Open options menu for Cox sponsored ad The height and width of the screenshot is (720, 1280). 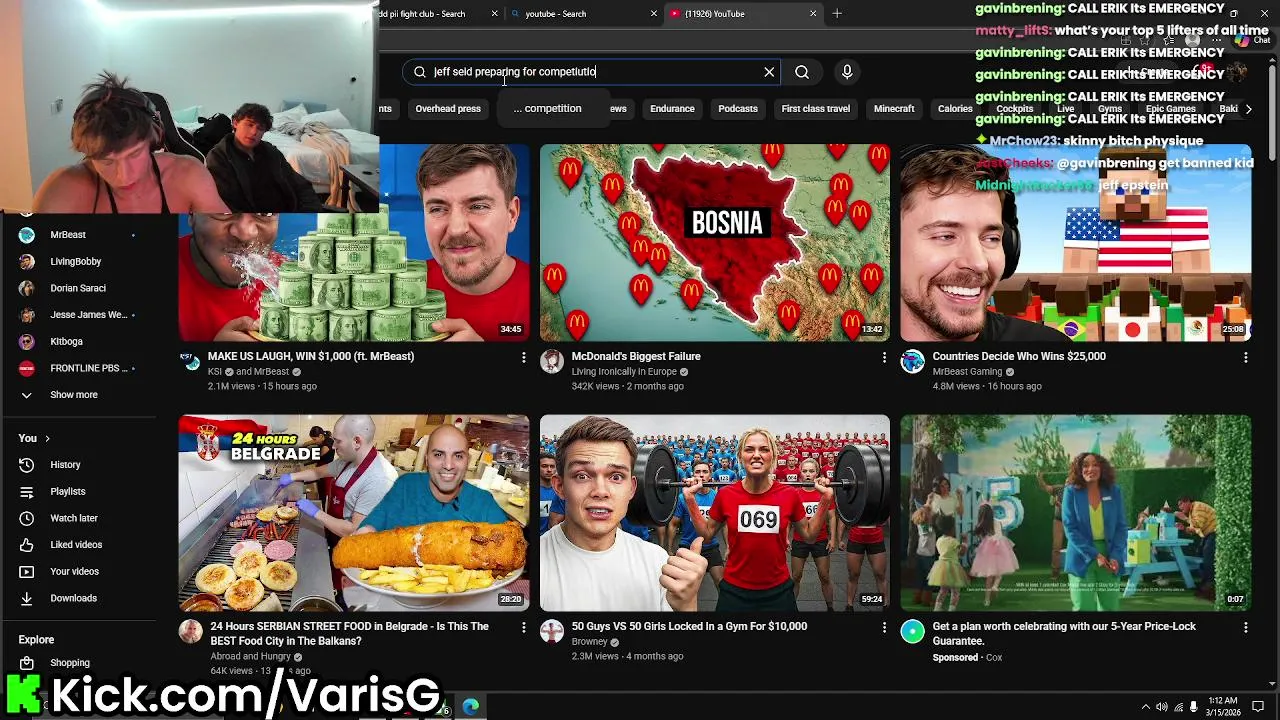(1245, 627)
